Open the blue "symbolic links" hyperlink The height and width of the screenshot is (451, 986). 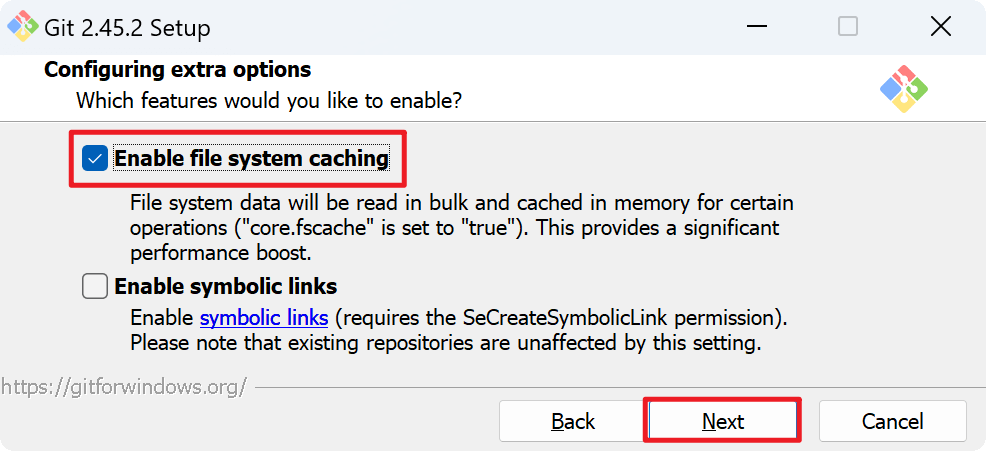[x=264, y=318]
